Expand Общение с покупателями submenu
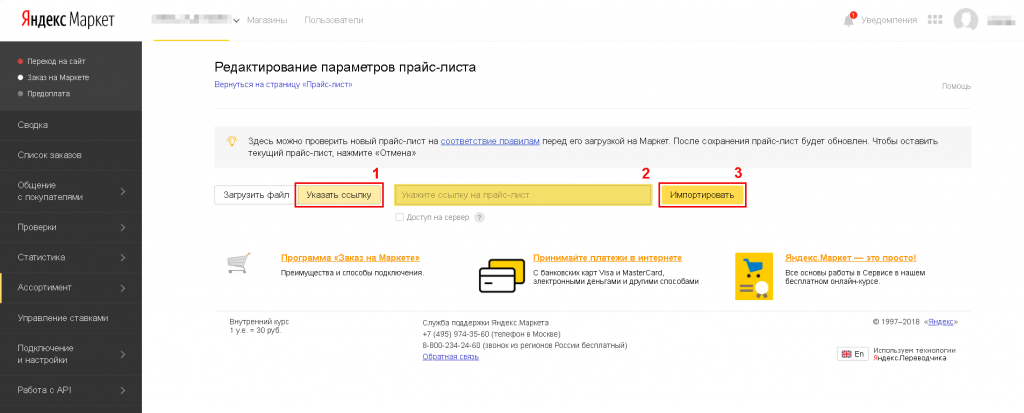Screen dimensions: 1024x413 tap(123, 191)
